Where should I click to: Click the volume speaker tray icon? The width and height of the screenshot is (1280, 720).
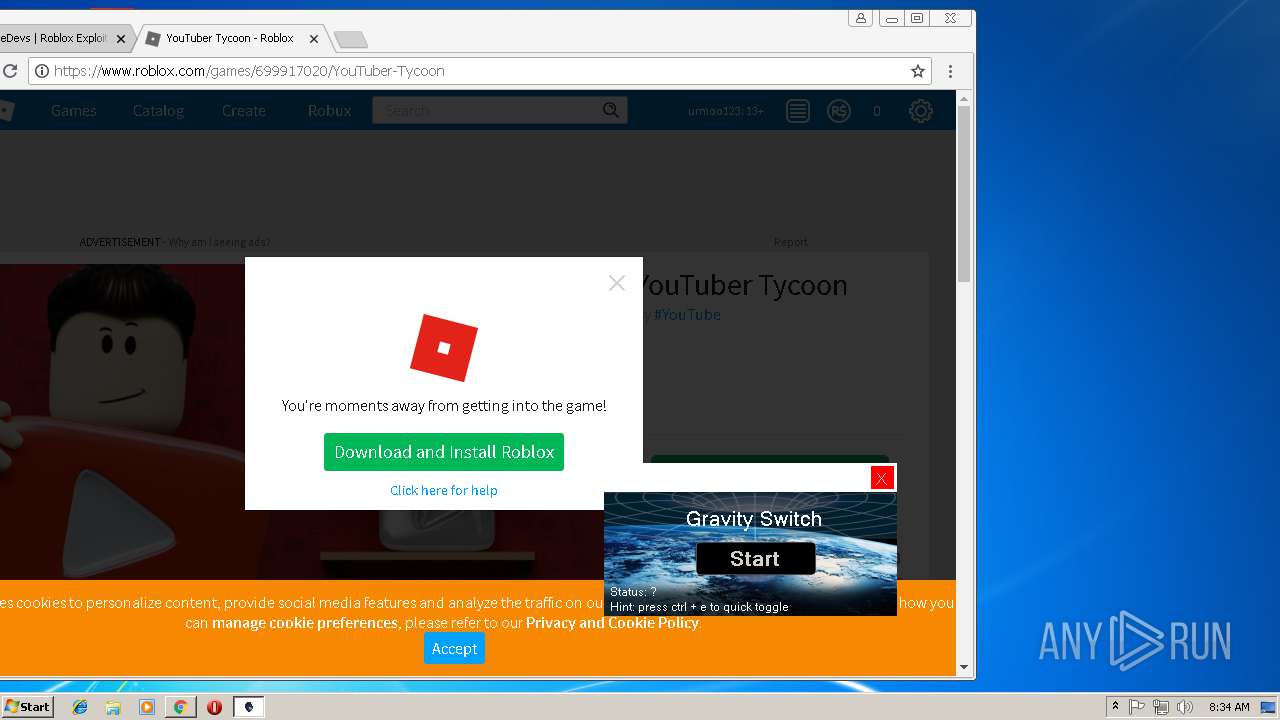pyautogui.click(x=1185, y=707)
